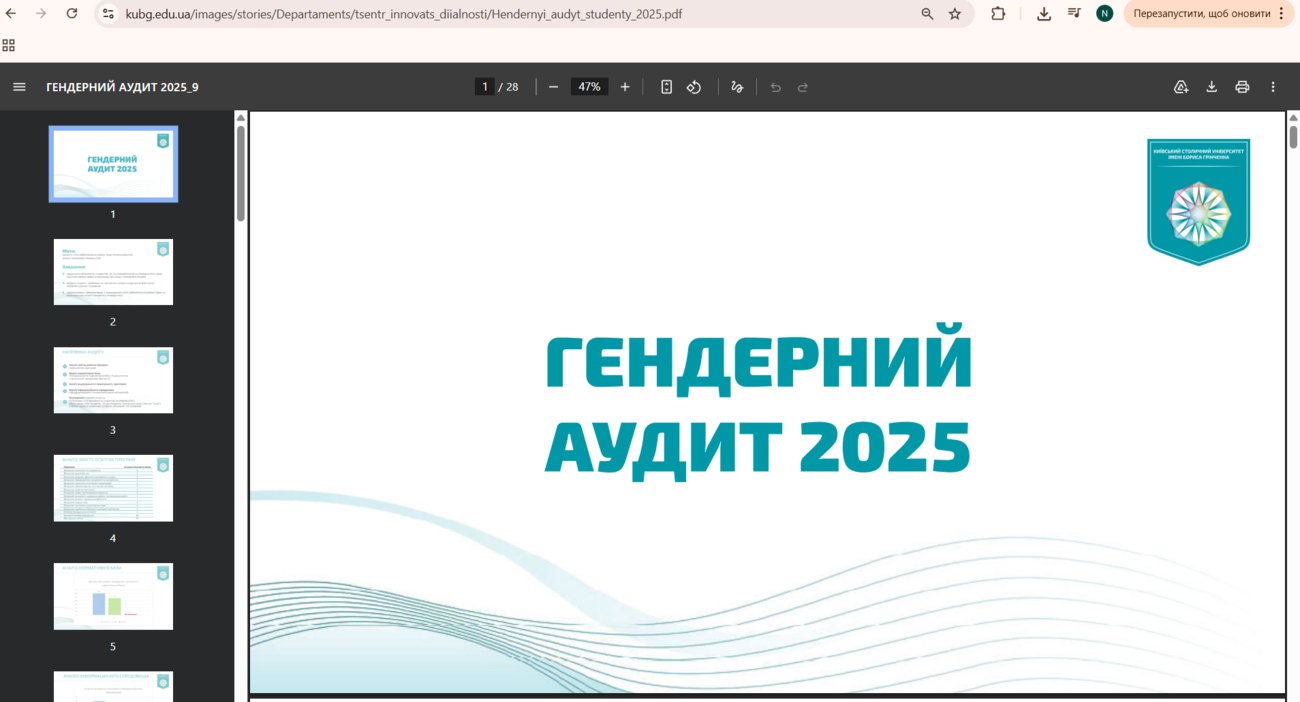Go back to the previous page

[12, 14]
